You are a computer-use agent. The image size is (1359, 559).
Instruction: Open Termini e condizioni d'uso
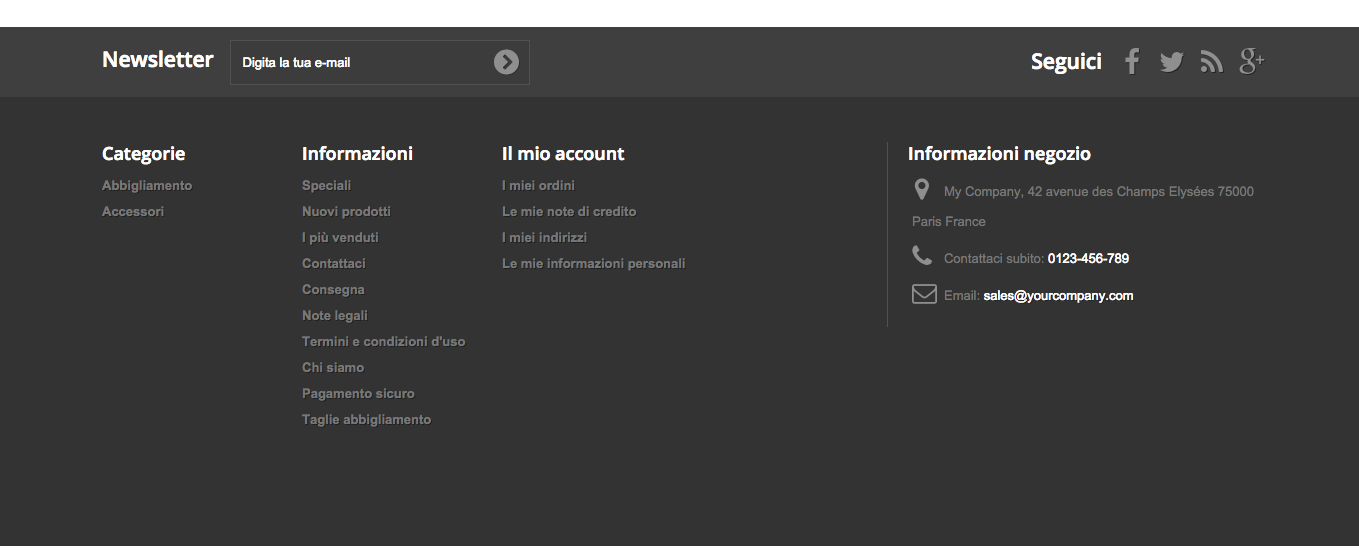point(383,342)
